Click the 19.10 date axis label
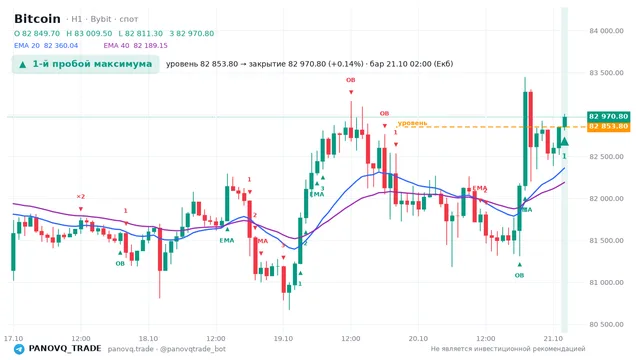This screenshot has height=360, width=640. click(283, 339)
